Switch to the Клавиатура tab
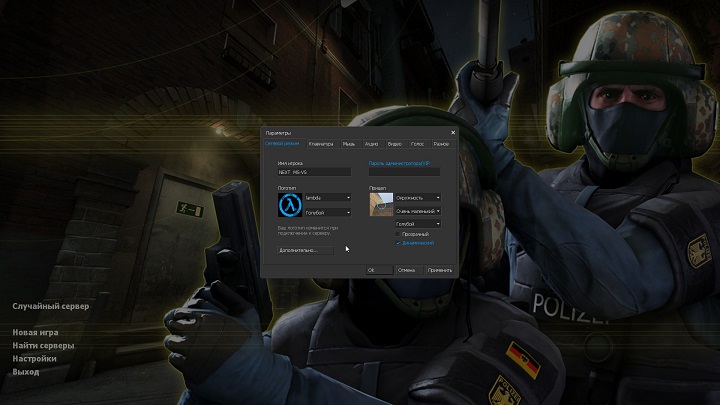Screen dimensions: 720x405 [x=321, y=144]
